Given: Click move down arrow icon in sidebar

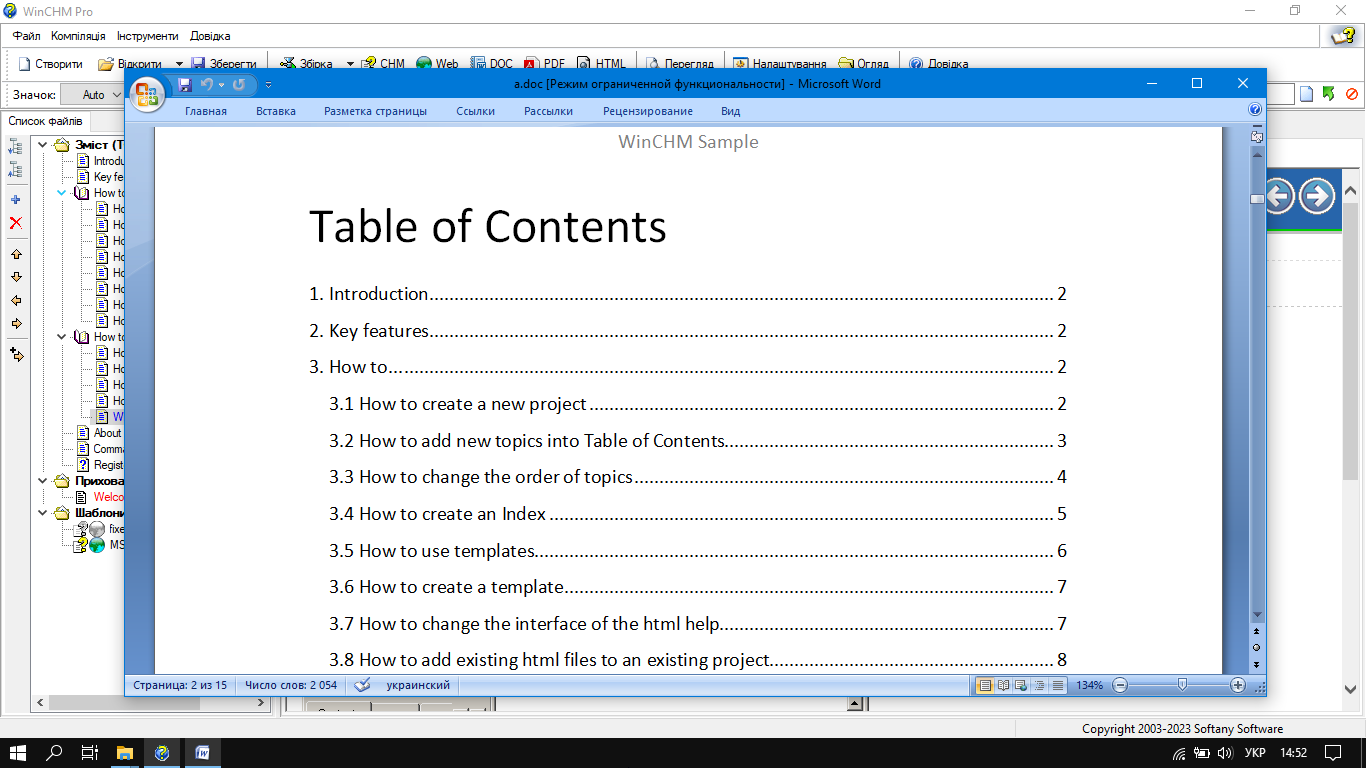Looking at the screenshot, I should [16, 277].
